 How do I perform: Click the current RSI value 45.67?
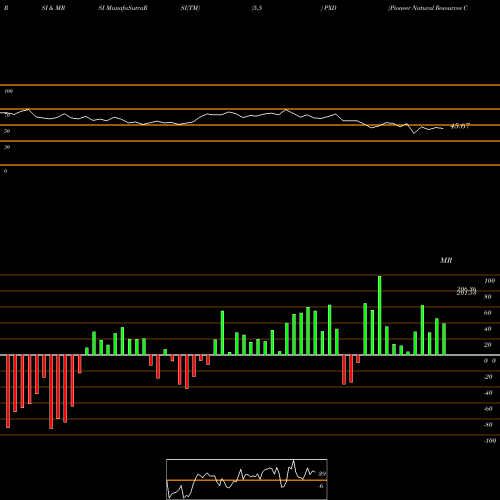460,126
